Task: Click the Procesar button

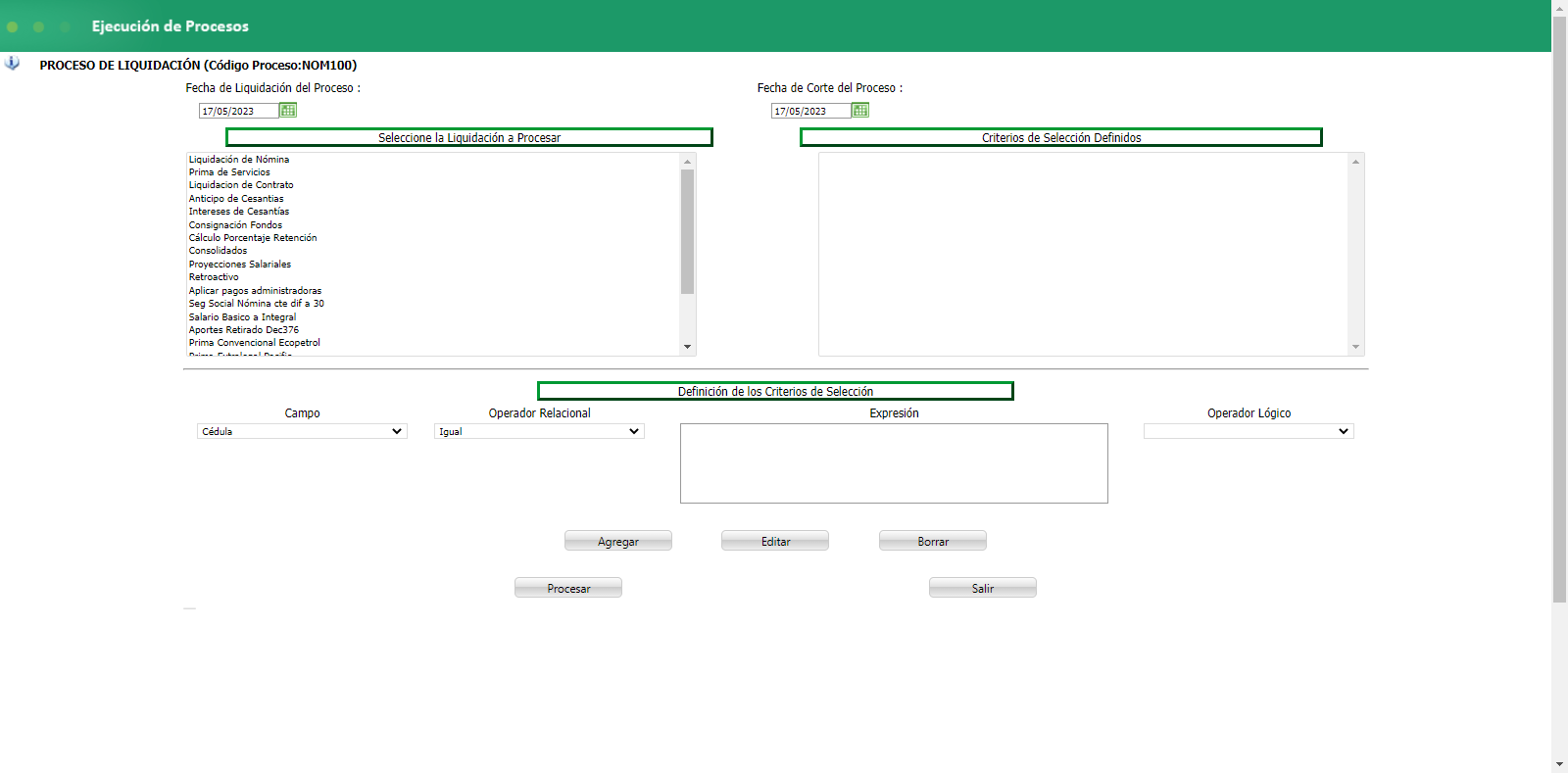Action: click(568, 588)
